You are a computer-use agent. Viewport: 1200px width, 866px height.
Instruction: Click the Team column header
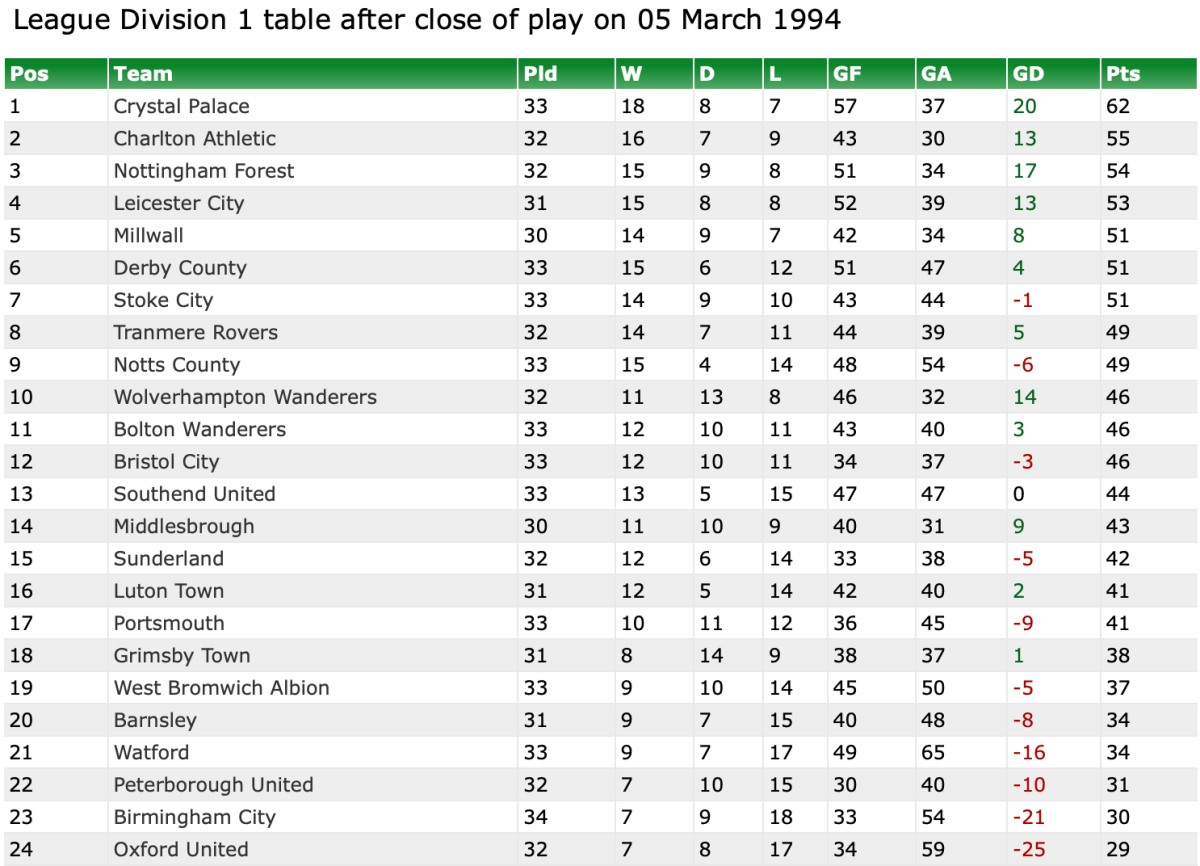pyautogui.click(x=143, y=74)
